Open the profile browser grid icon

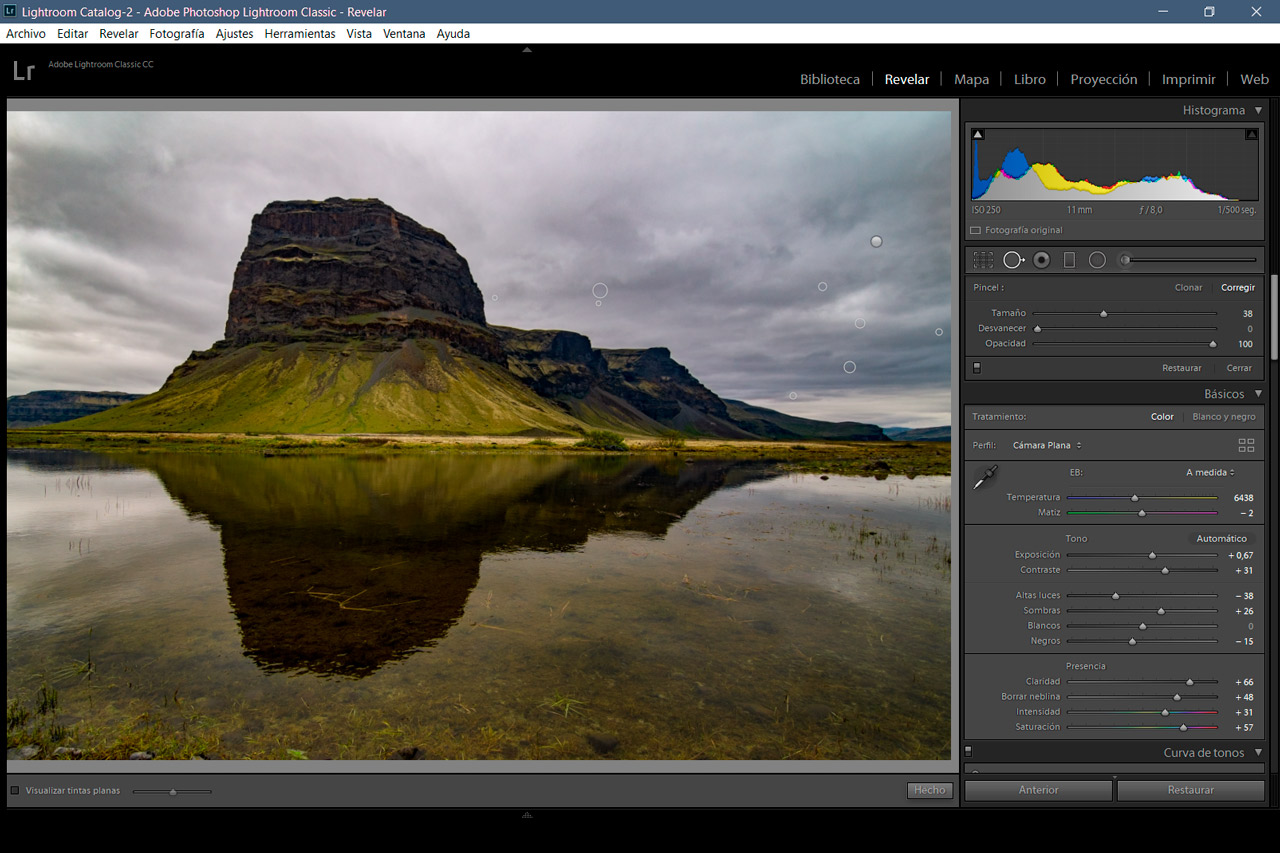(1246, 445)
